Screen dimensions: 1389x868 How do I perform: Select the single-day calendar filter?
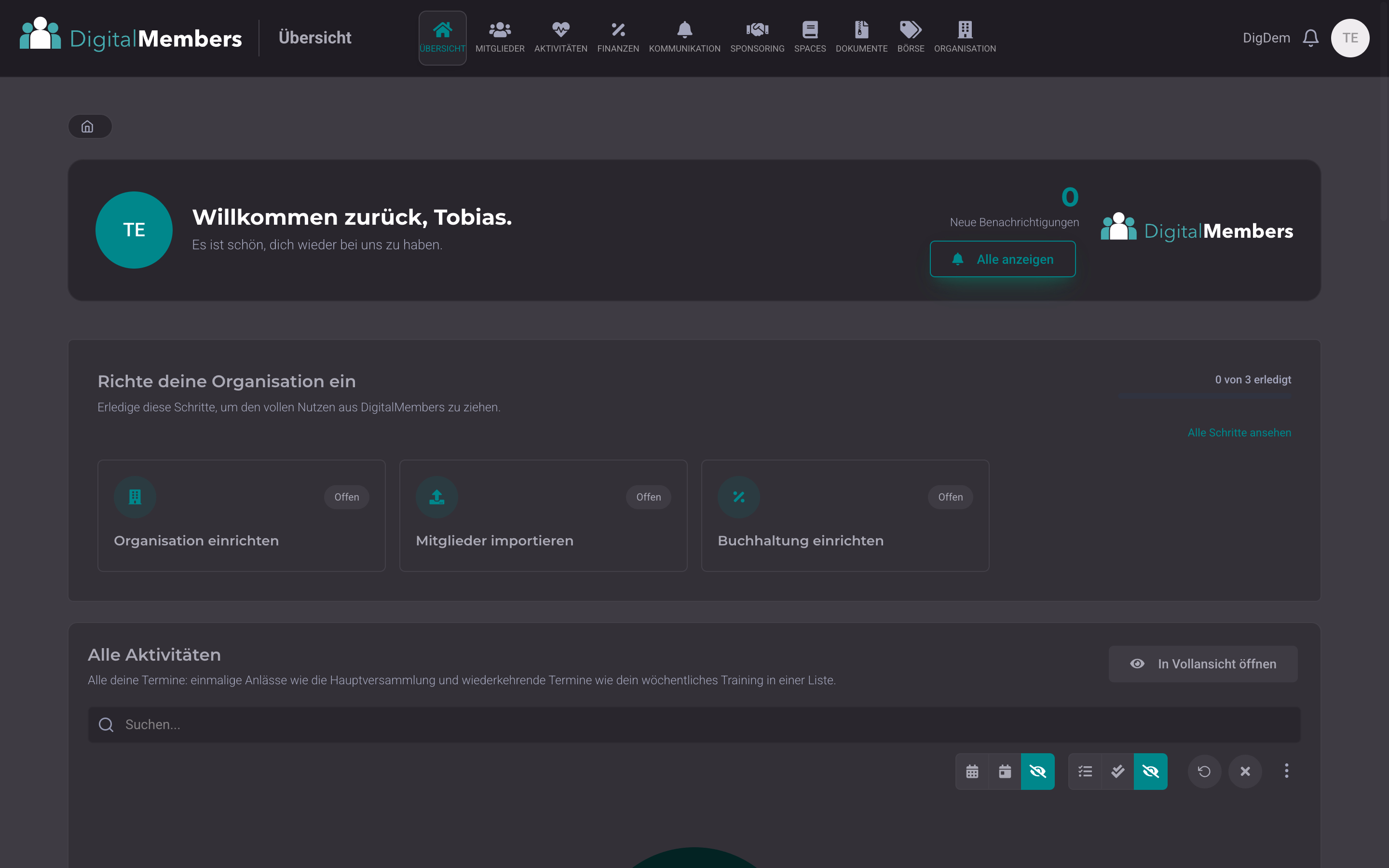click(1005, 771)
